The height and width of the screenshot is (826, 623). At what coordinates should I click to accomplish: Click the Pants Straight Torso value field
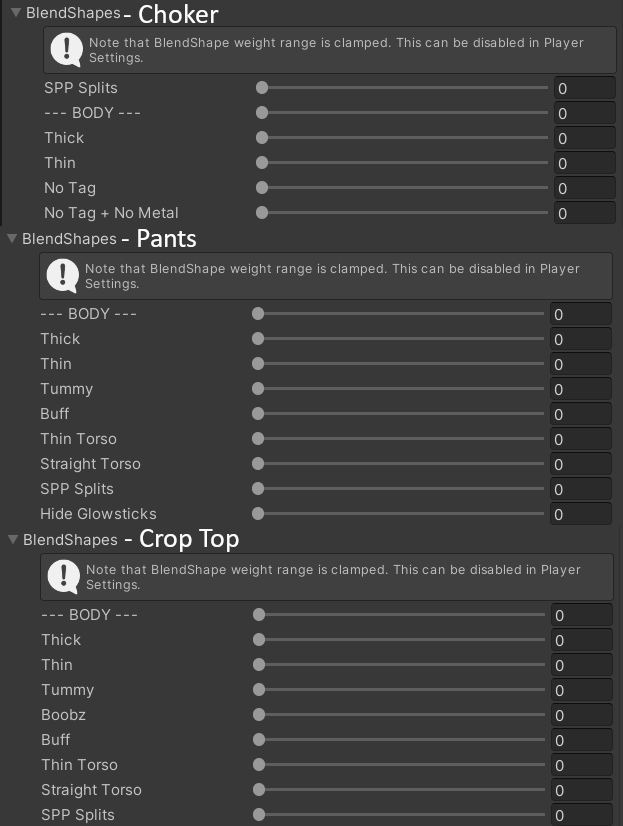pyautogui.click(x=580, y=464)
